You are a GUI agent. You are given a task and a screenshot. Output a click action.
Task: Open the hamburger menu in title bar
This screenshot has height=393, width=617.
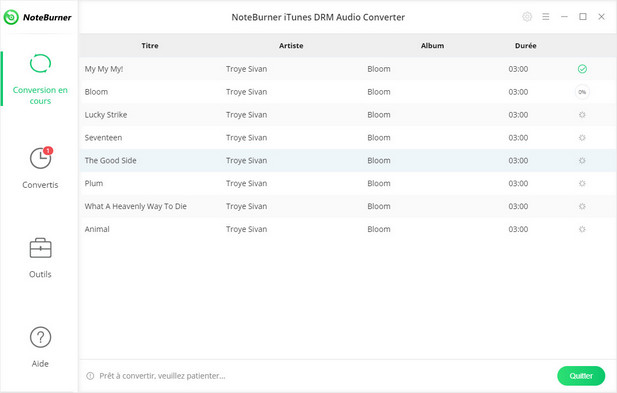pyautogui.click(x=545, y=17)
